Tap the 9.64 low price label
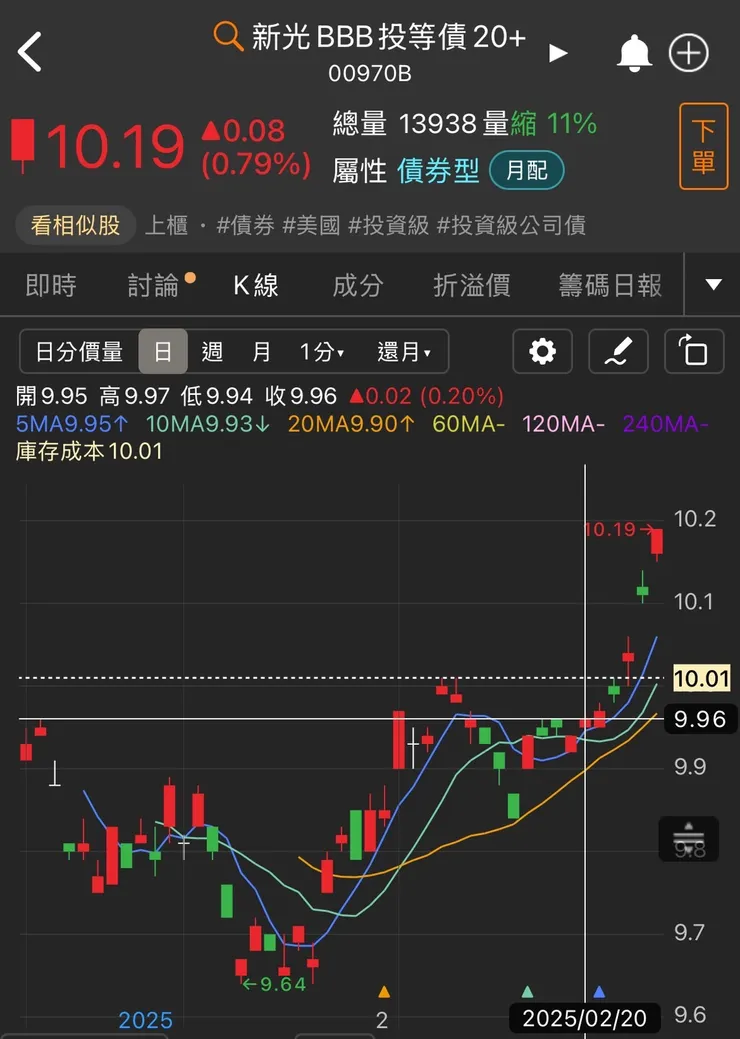Screen dimensions: 740x1039 pos(274,984)
